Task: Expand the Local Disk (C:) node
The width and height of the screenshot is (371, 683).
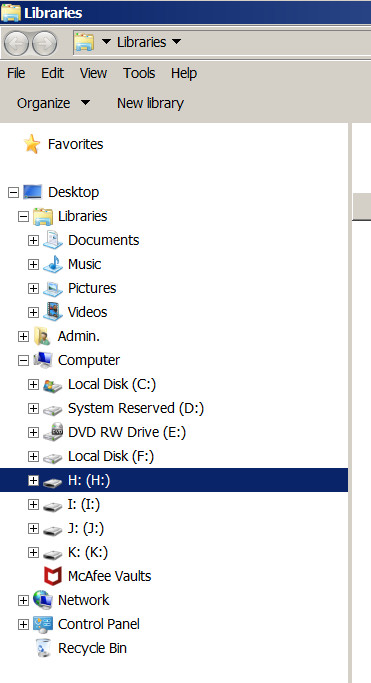Action: point(34,384)
